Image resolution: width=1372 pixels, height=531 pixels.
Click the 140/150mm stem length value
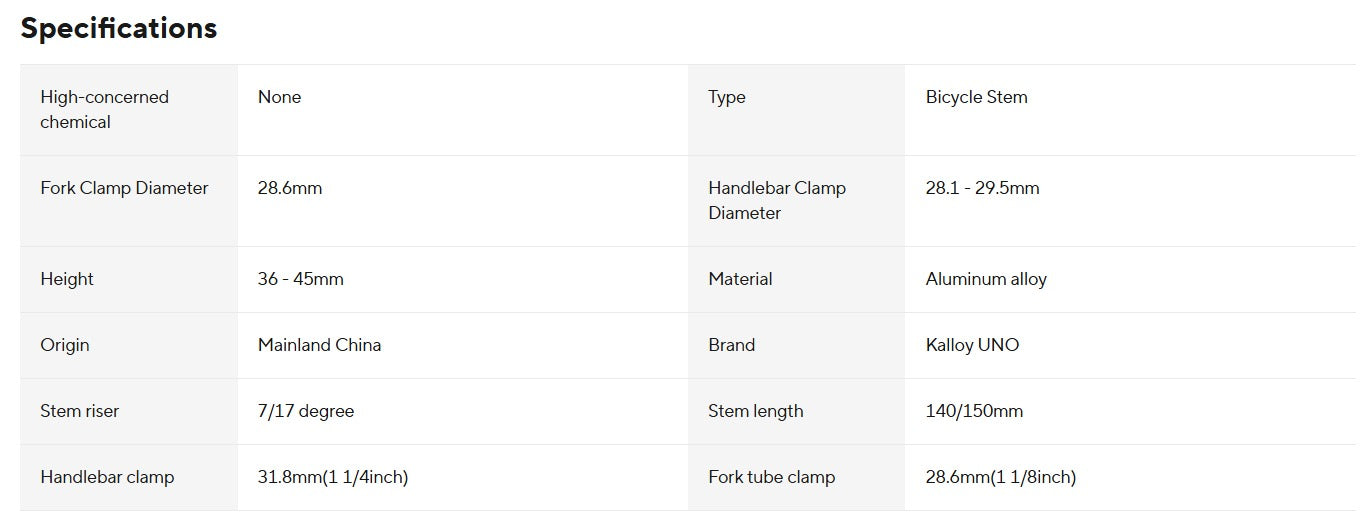coord(974,411)
